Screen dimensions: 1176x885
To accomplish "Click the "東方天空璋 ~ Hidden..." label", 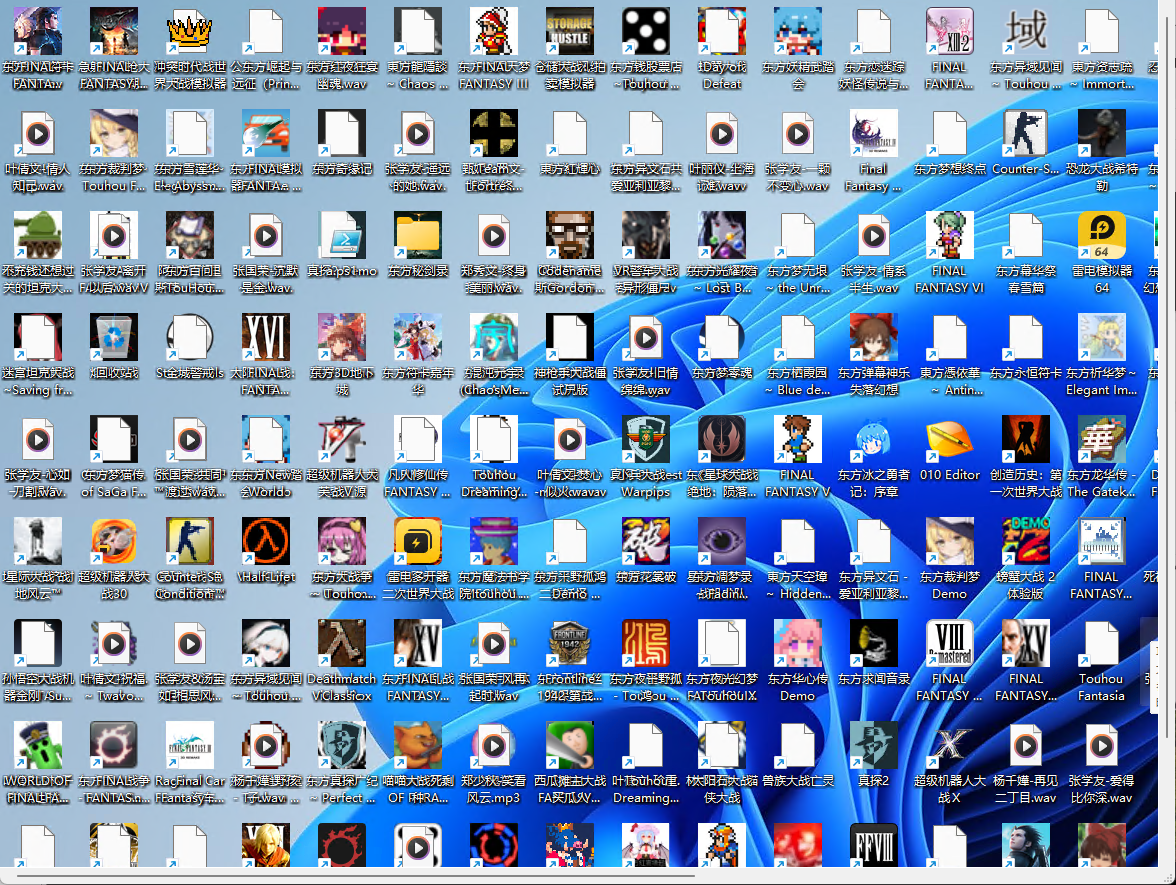I will pos(798,585).
